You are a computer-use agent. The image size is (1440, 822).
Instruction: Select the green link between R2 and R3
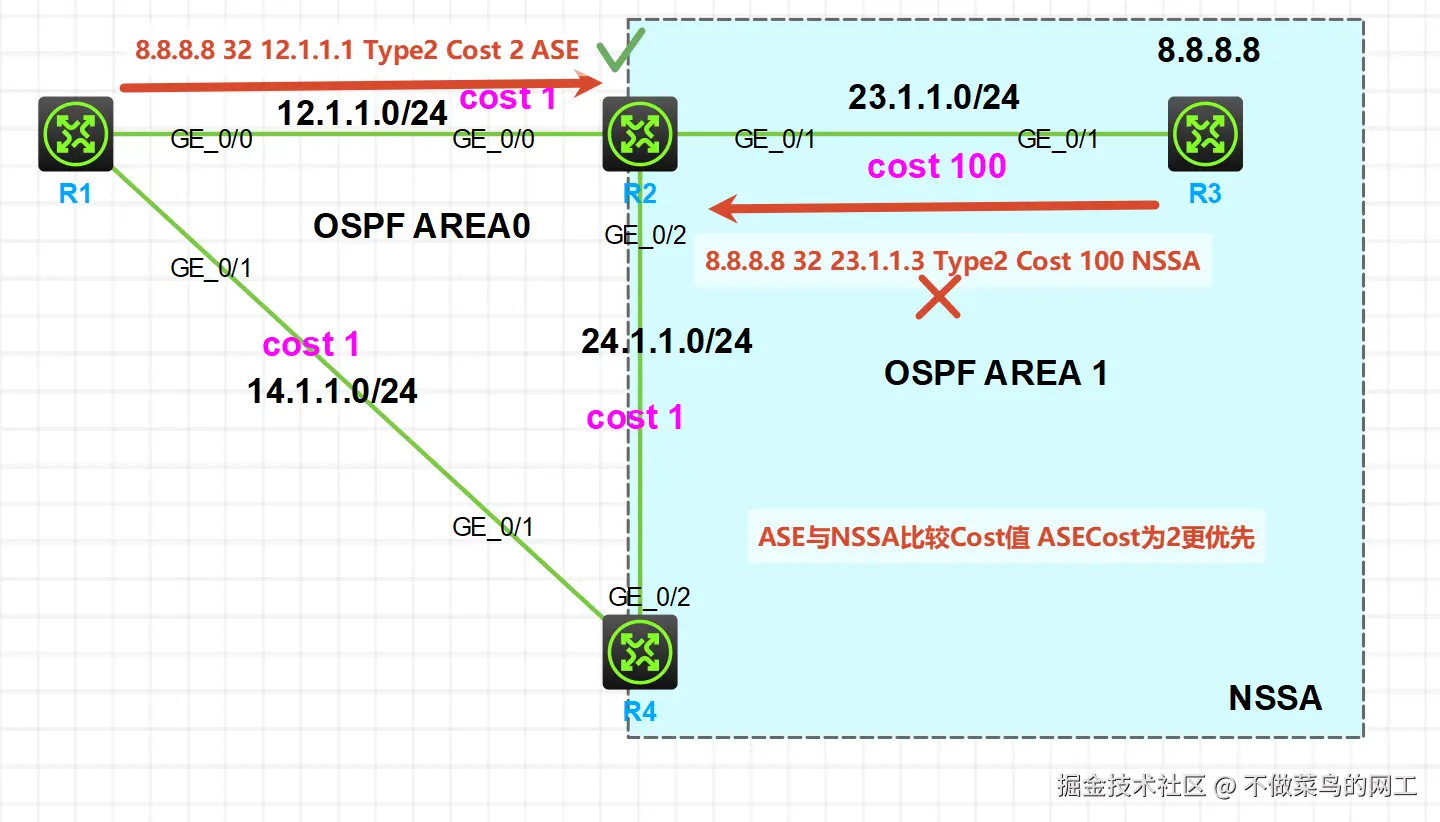[923, 134]
